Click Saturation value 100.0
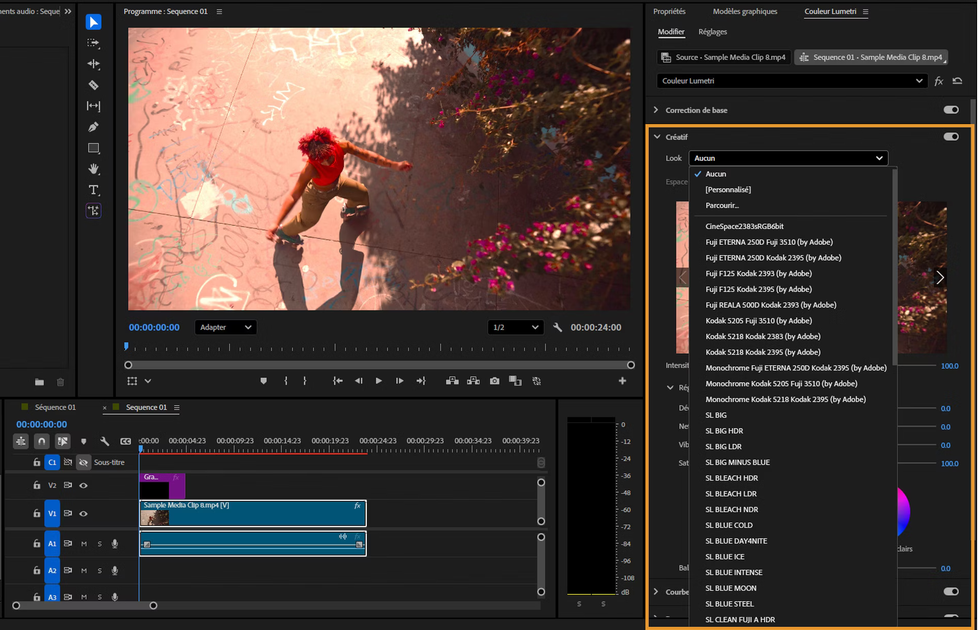Screen dimensions: 978x631 [949, 464]
